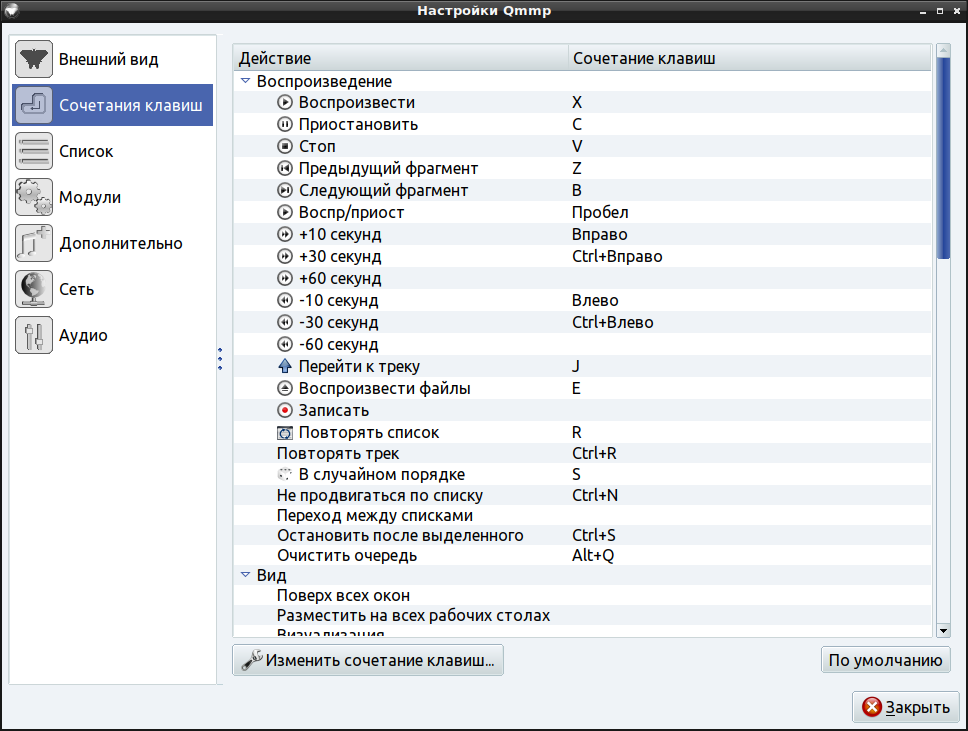Viewport: 968px width, 731px height.
Task: Sort by the Действие column header
Action: pos(400,59)
